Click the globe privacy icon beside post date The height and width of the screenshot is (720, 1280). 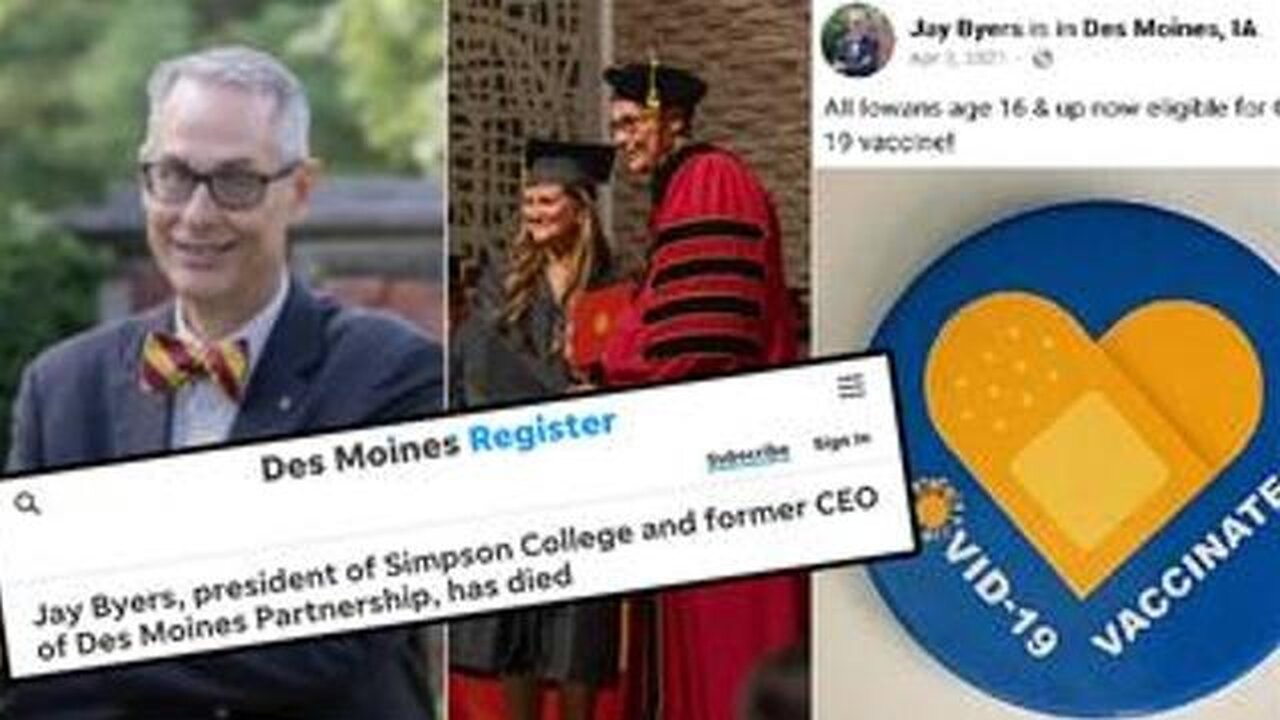tap(1042, 59)
